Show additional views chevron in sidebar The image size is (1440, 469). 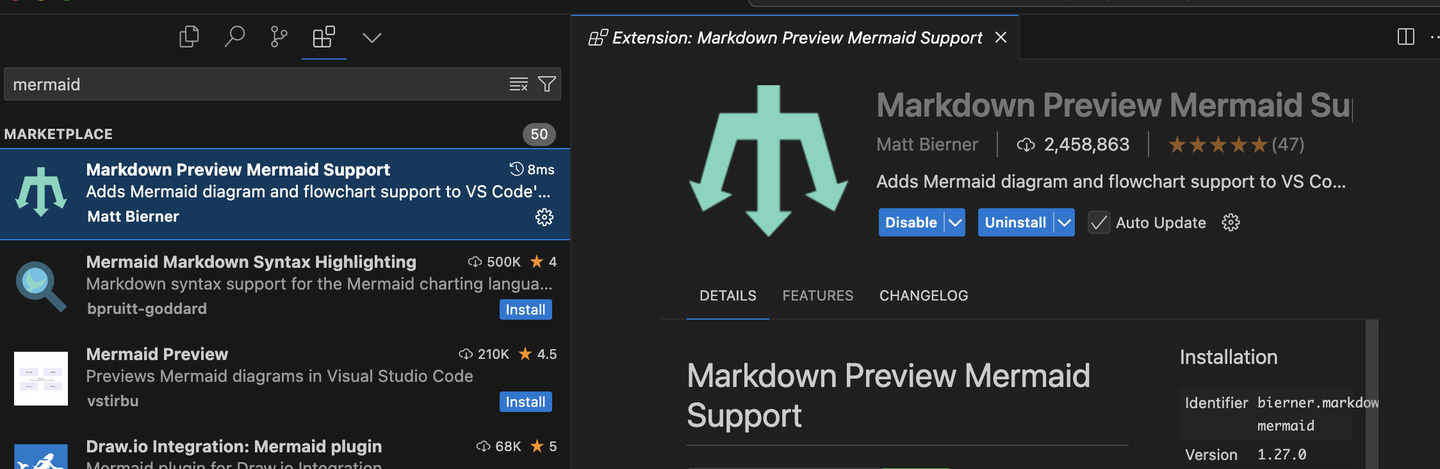pyautogui.click(x=372, y=38)
